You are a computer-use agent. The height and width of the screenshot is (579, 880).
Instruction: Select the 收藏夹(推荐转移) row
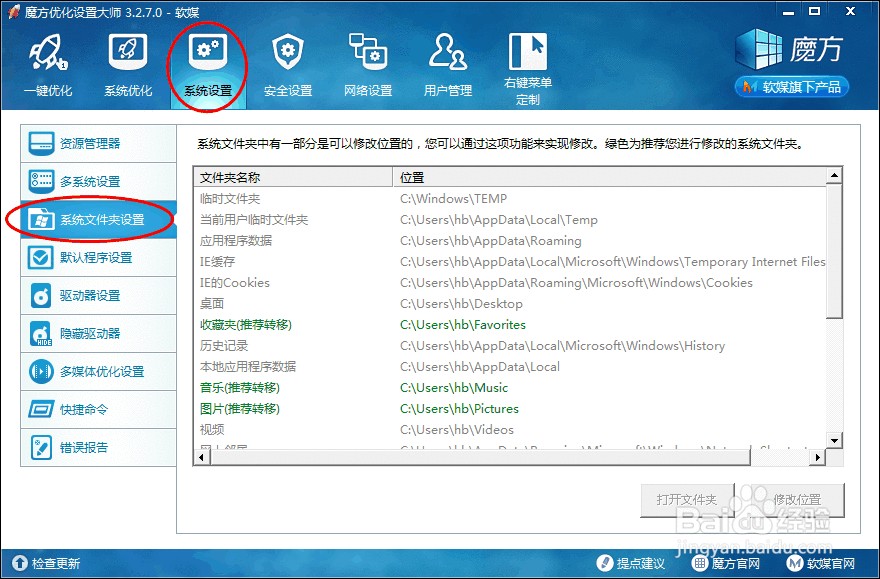tap(510, 325)
